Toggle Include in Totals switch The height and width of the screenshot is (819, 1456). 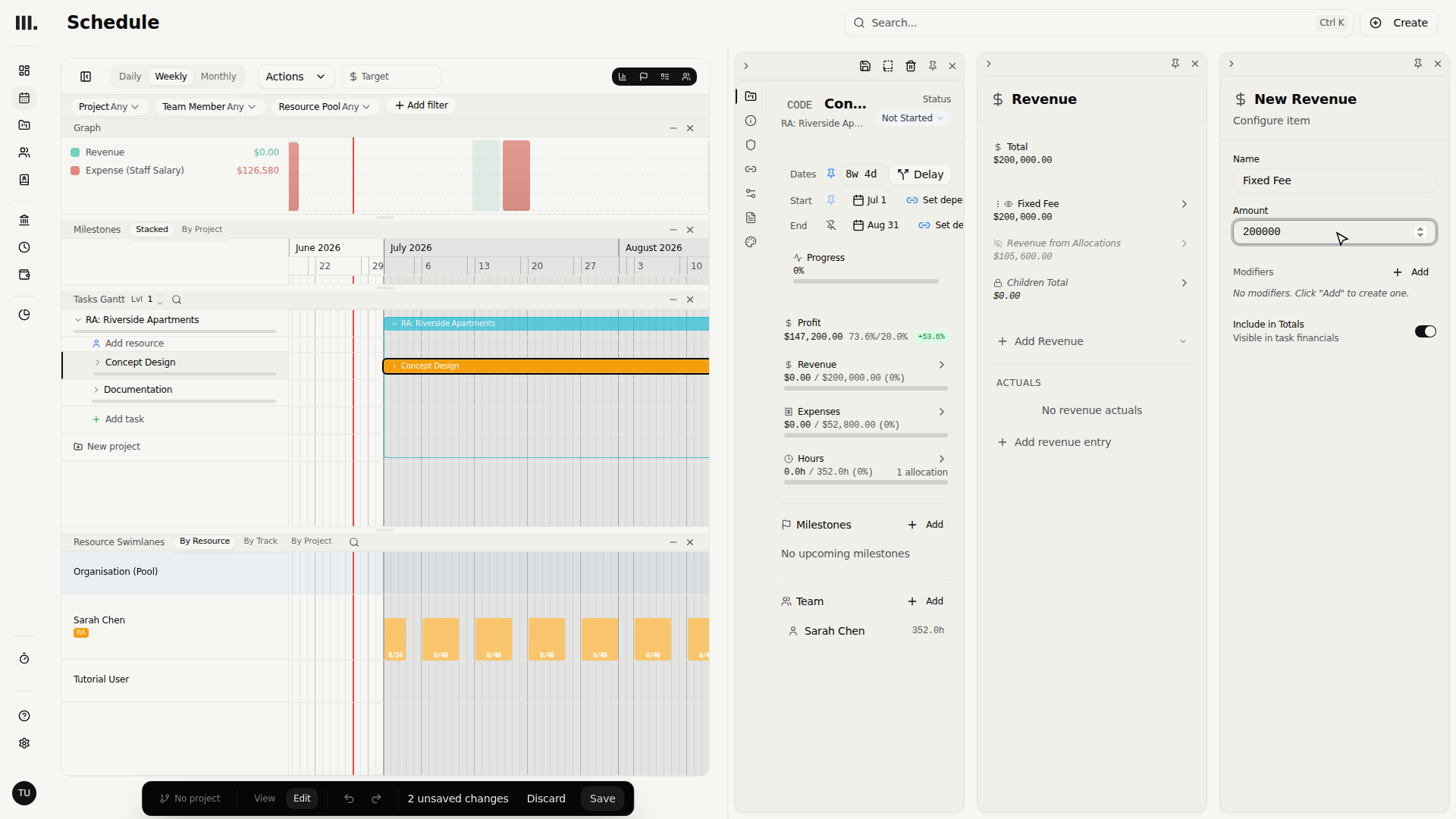(x=1425, y=331)
